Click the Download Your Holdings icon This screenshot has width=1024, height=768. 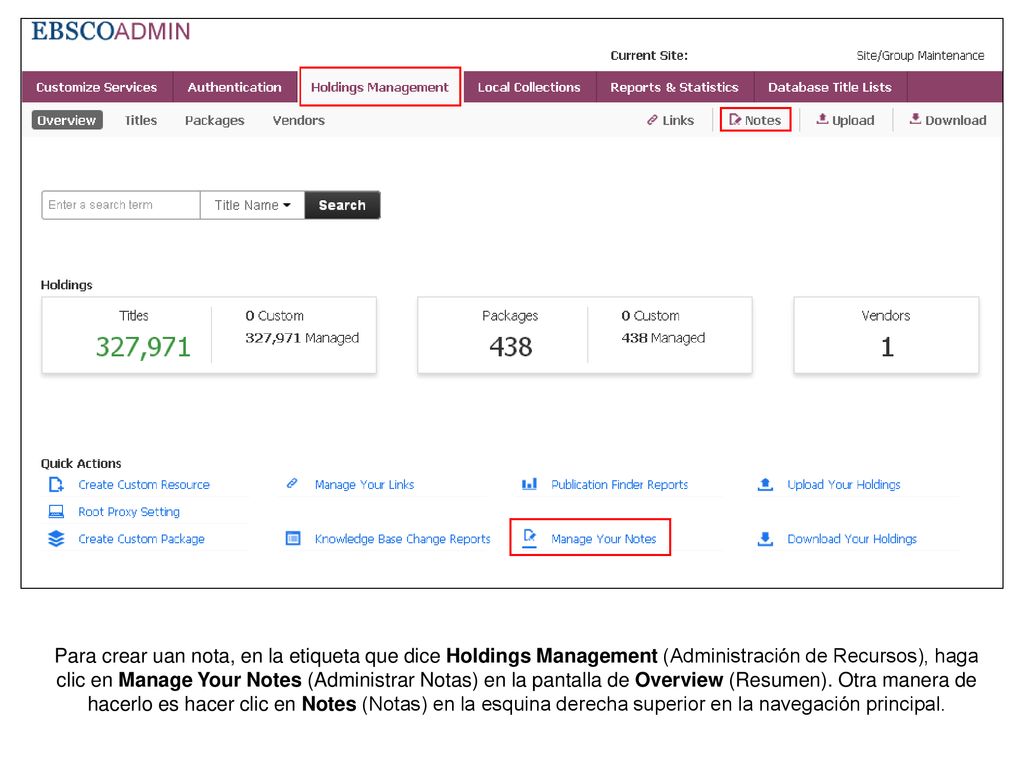coord(765,539)
